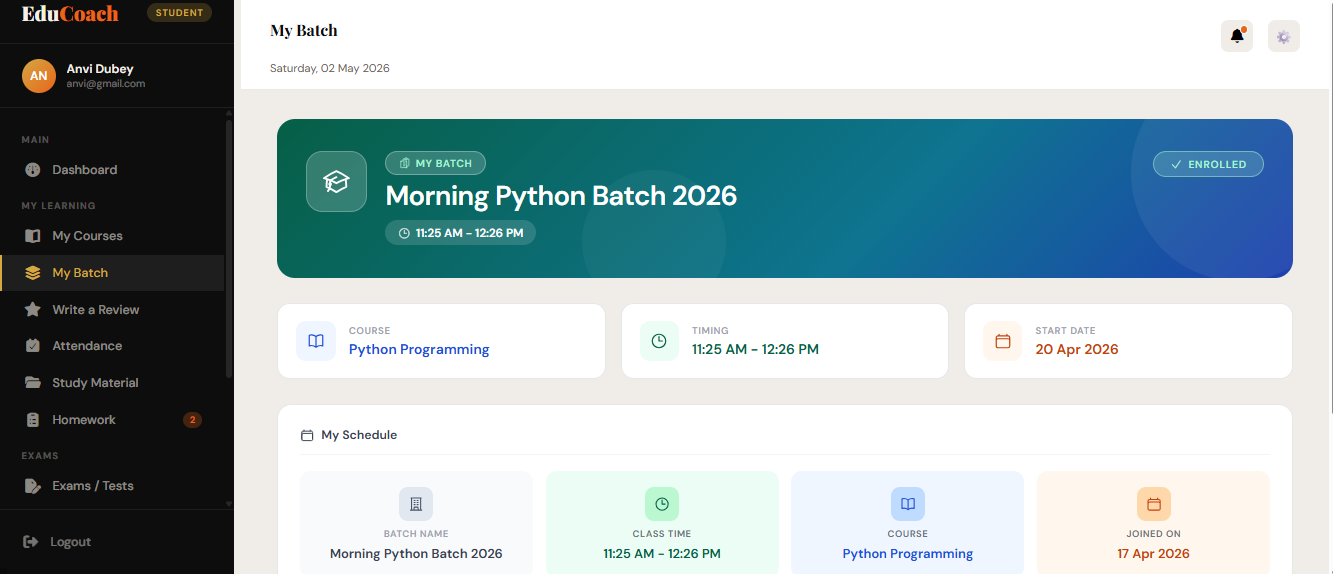The image size is (1333, 574).
Task: Click the AN user avatar
Action: coord(38,76)
